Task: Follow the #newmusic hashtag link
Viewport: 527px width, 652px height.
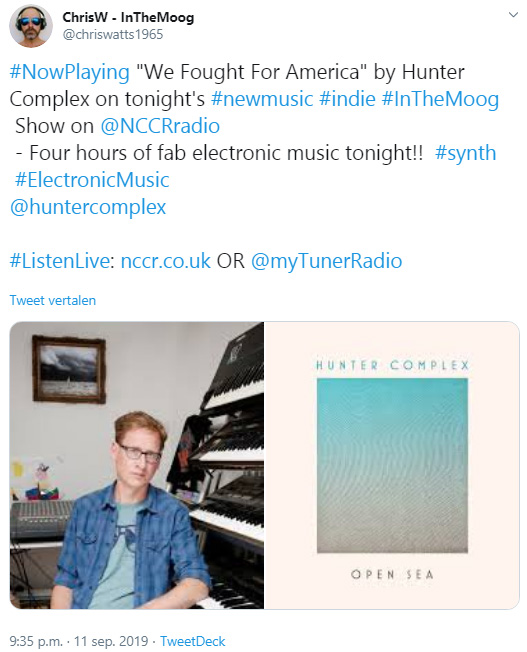Action: pyautogui.click(x=262, y=99)
